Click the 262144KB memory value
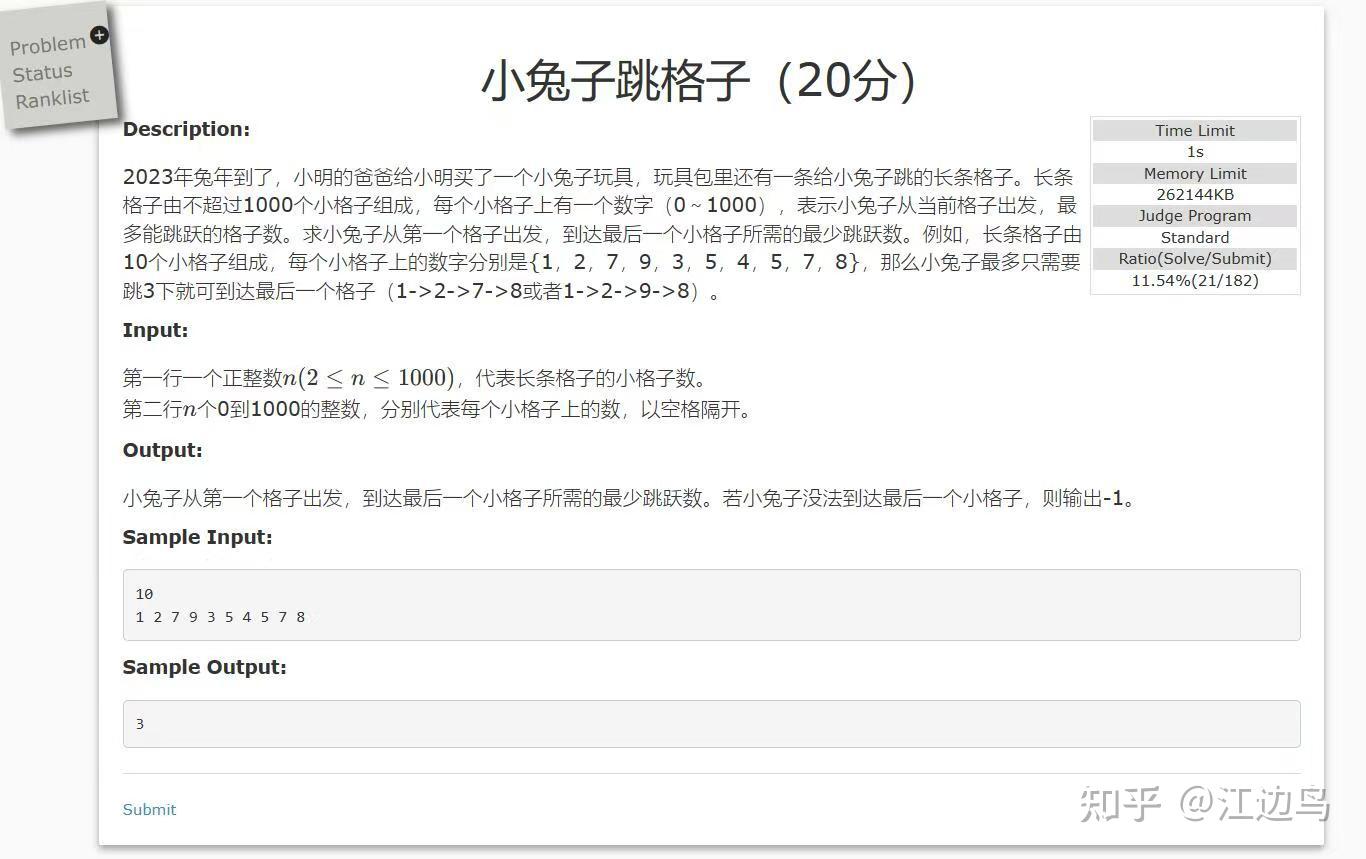The image size is (1366, 859). [1194, 194]
